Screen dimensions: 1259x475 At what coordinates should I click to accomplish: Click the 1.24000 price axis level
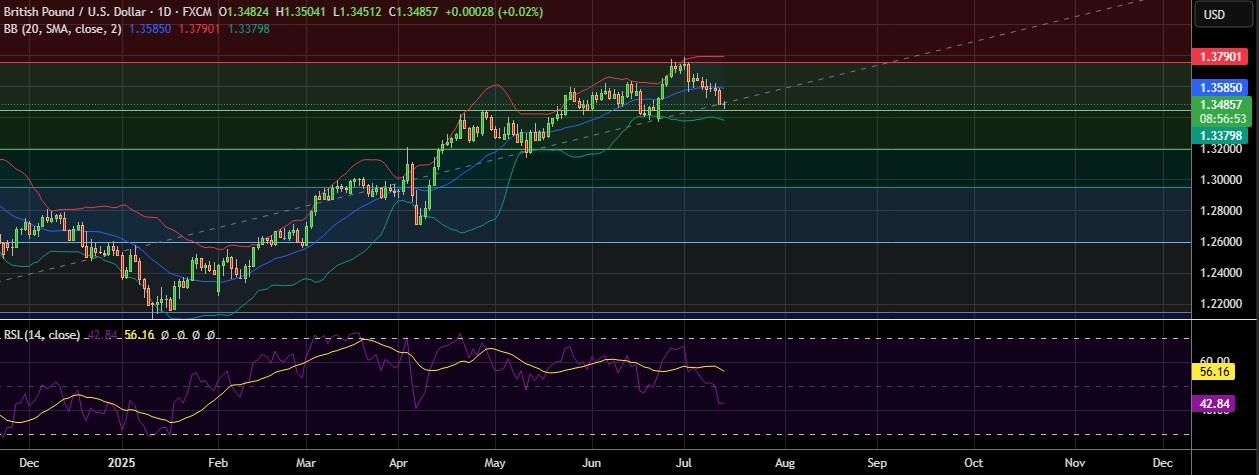[x=1220, y=273]
